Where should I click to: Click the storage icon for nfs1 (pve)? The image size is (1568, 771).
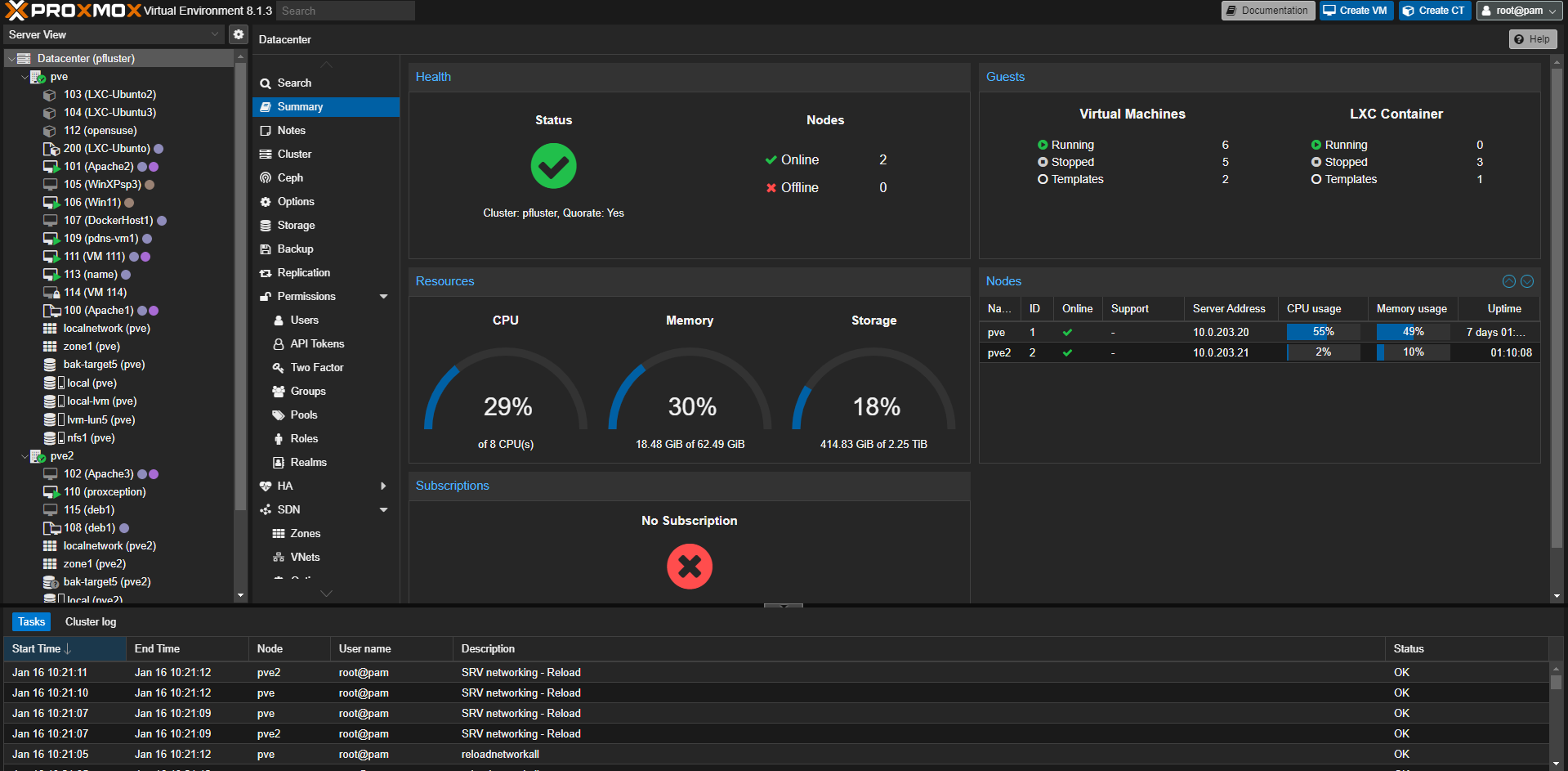click(54, 438)
